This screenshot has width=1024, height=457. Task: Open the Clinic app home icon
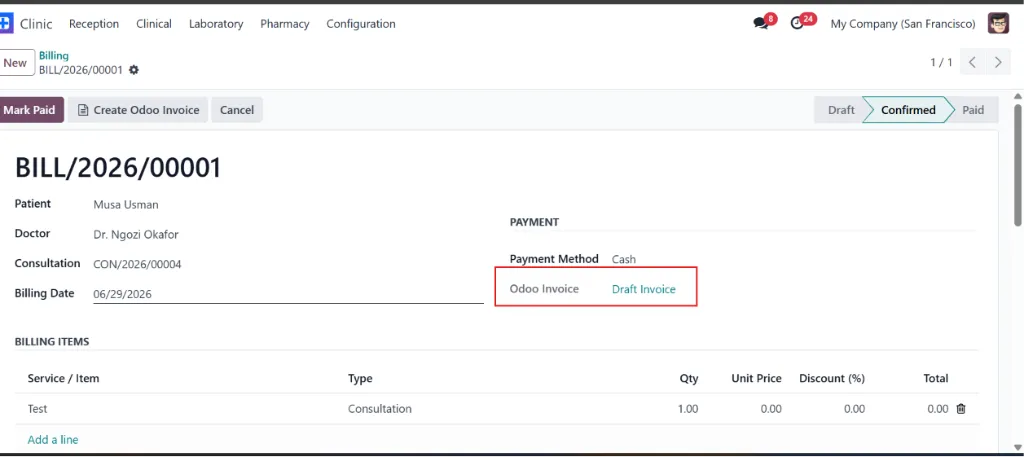[5, 24]
